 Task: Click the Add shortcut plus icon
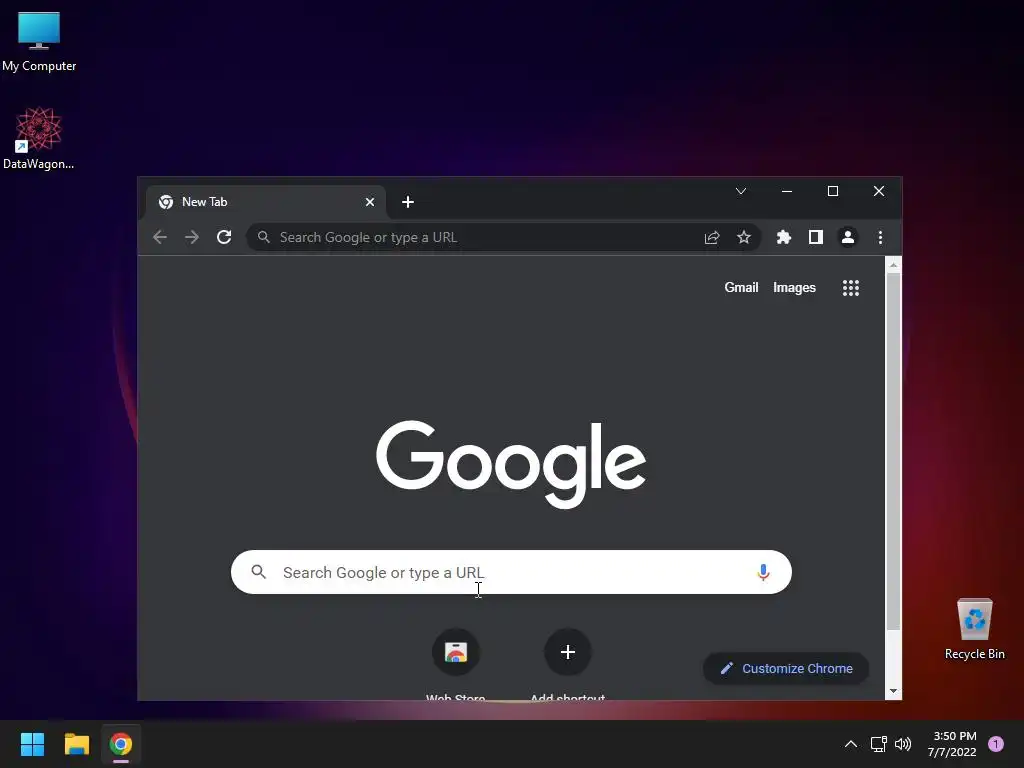568,652
